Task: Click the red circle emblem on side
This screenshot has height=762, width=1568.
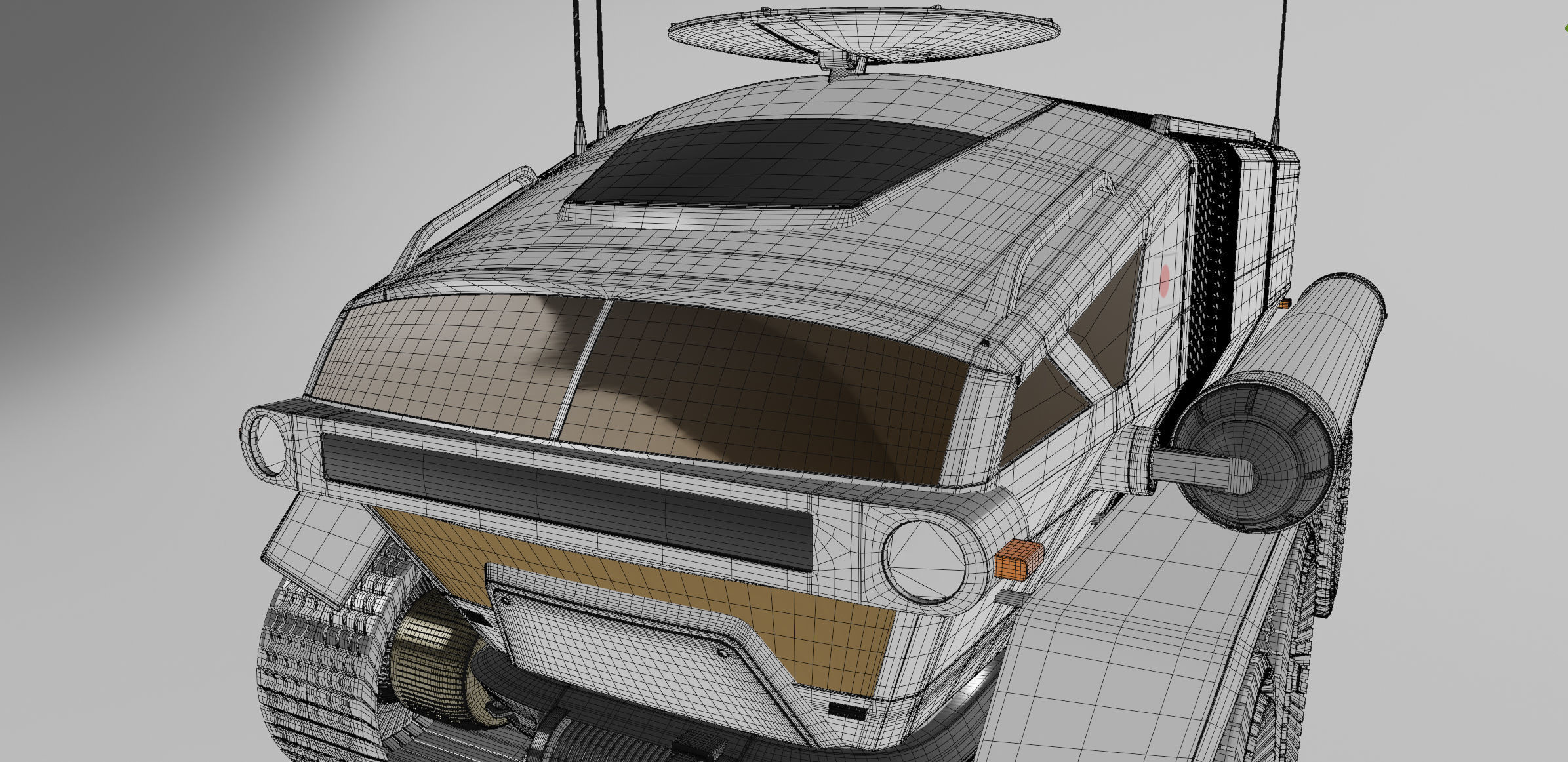Action: pyautogui.click(x=1165, y=281)
